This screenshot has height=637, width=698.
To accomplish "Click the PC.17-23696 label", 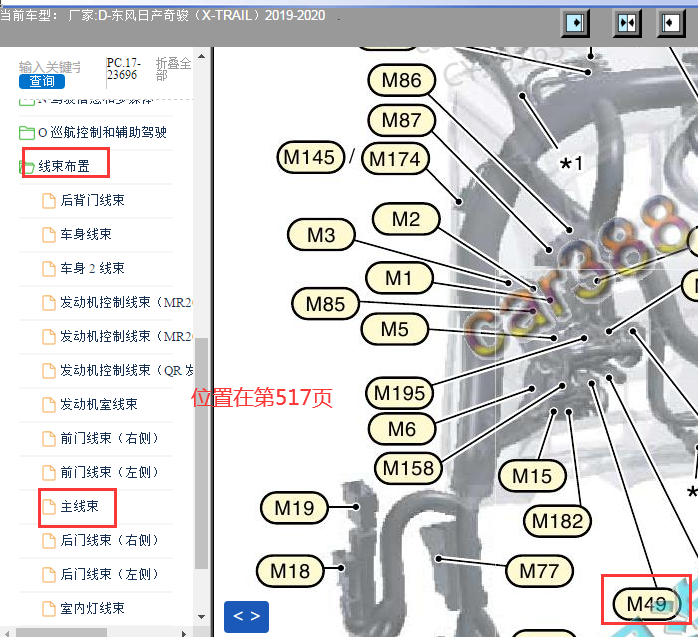I will coord(124,69).
